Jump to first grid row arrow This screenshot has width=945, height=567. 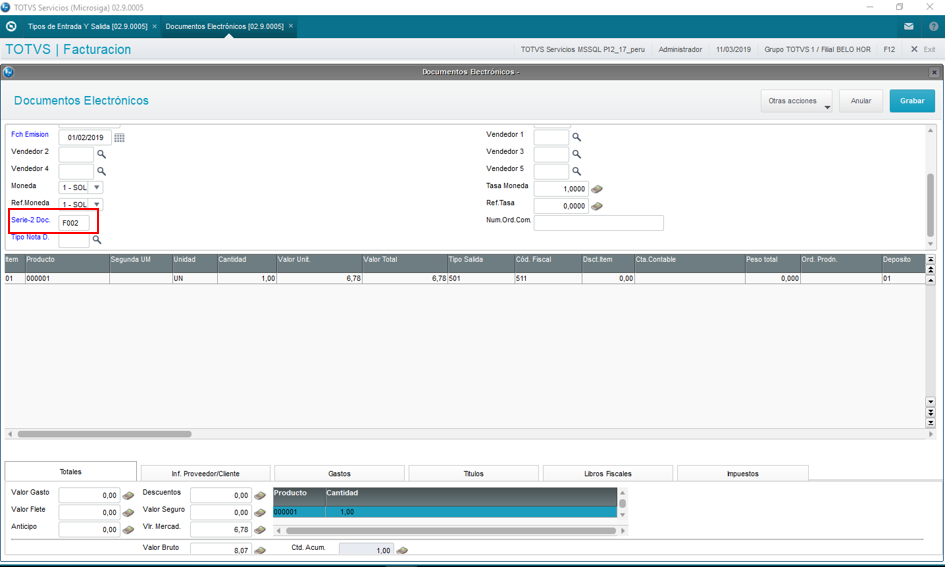931,260
